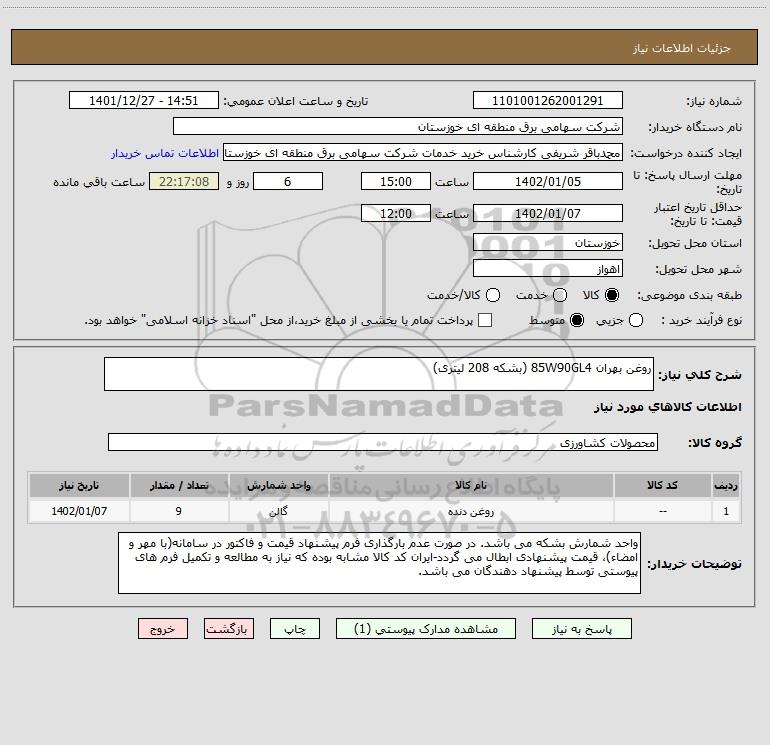Click the remaining time 22:17:08 field
The height and width of the screenshot is (745, 770).
pos(184,181)
